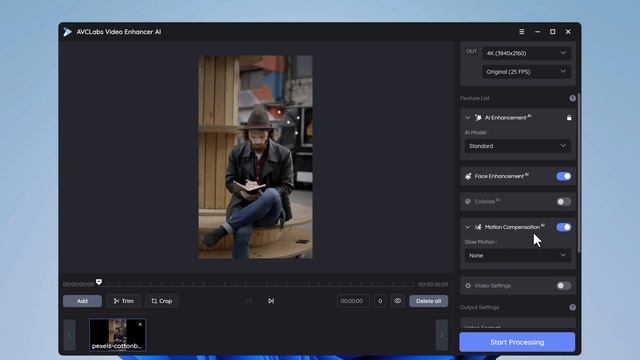
Task: Open the hamburger menu in the title bar
Action: point(522,31)
